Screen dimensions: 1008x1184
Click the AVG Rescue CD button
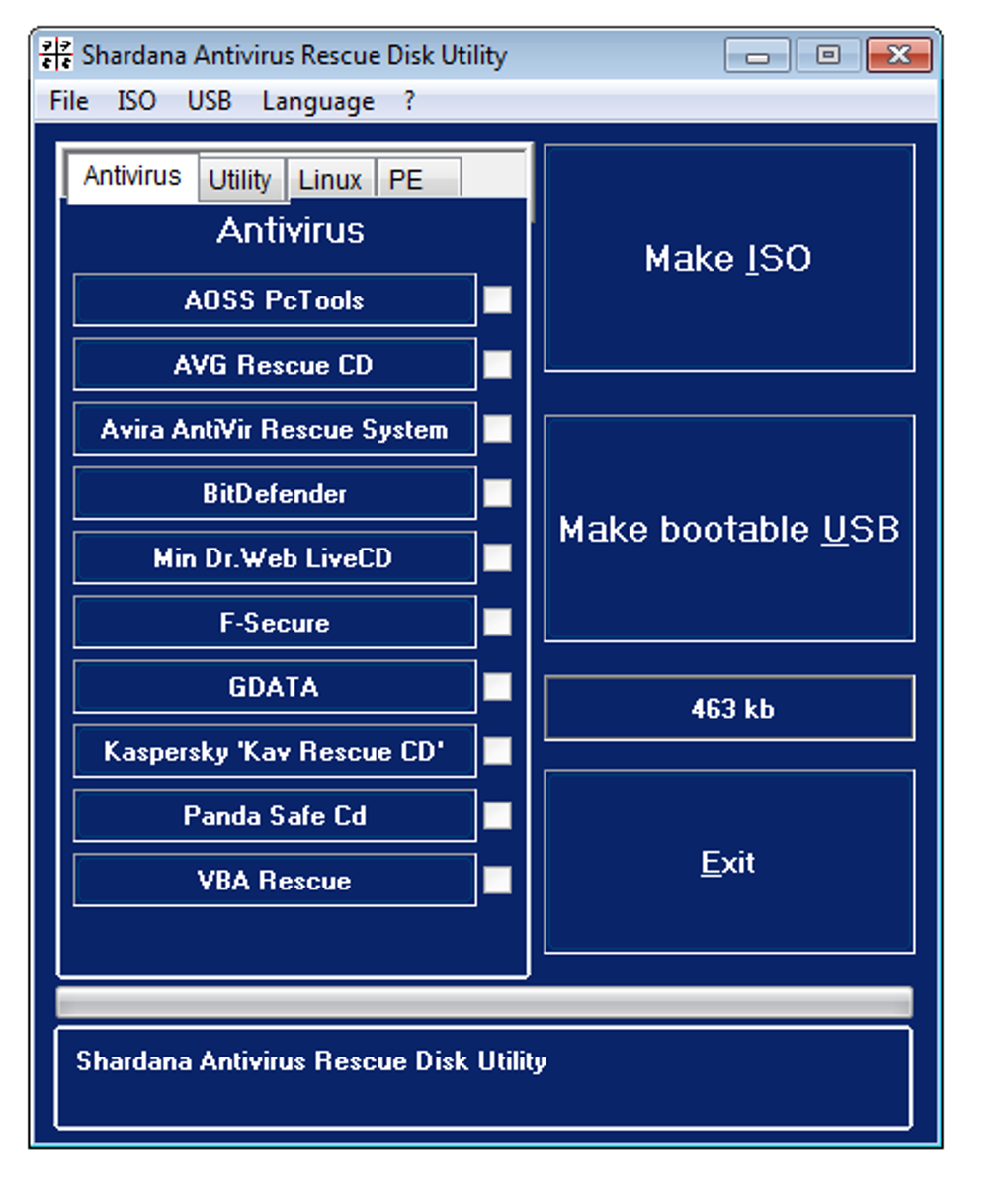click(x=275, y=365)
